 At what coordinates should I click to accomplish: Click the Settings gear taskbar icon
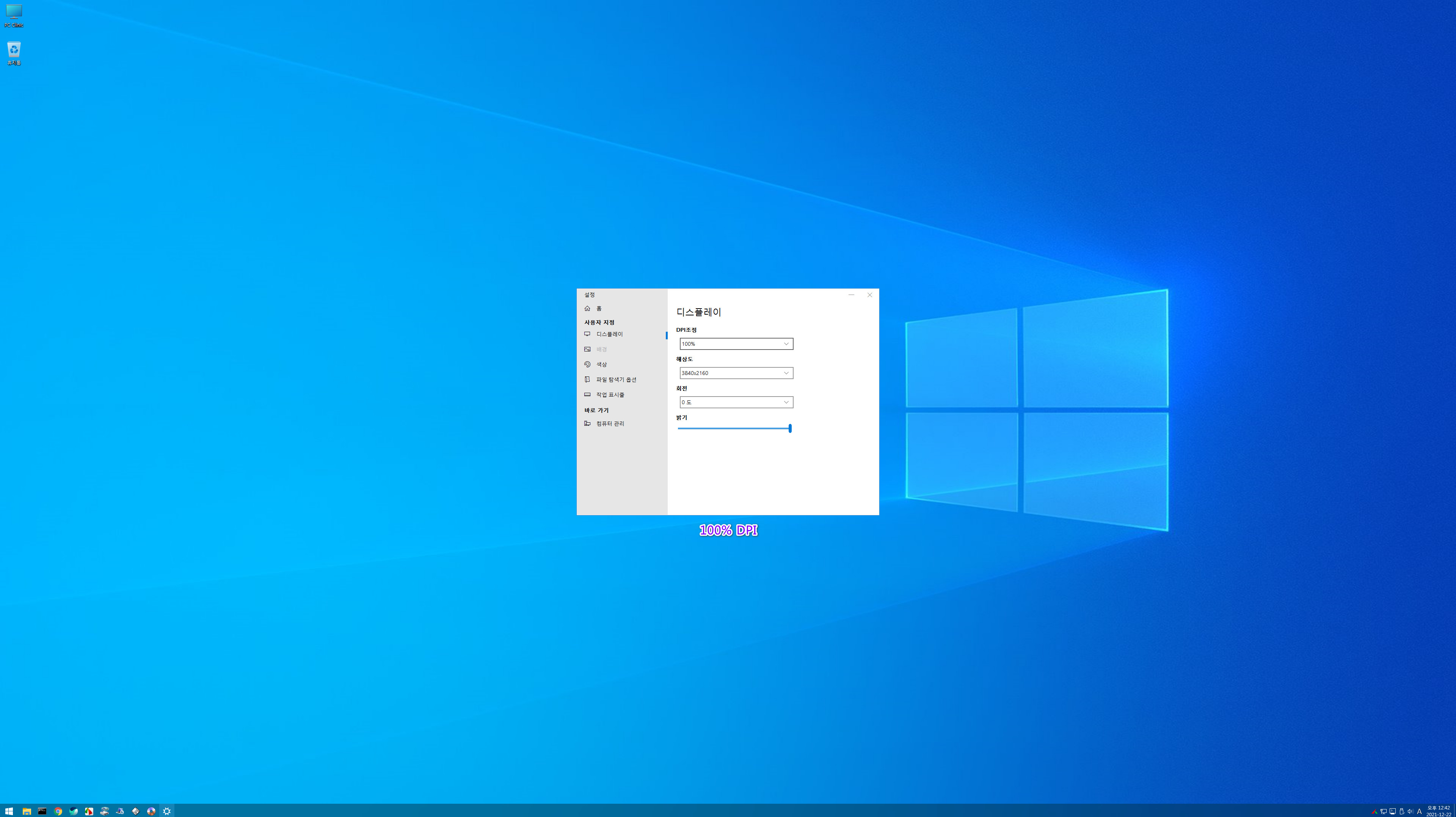pyautogui.click(x=167, y=811)
